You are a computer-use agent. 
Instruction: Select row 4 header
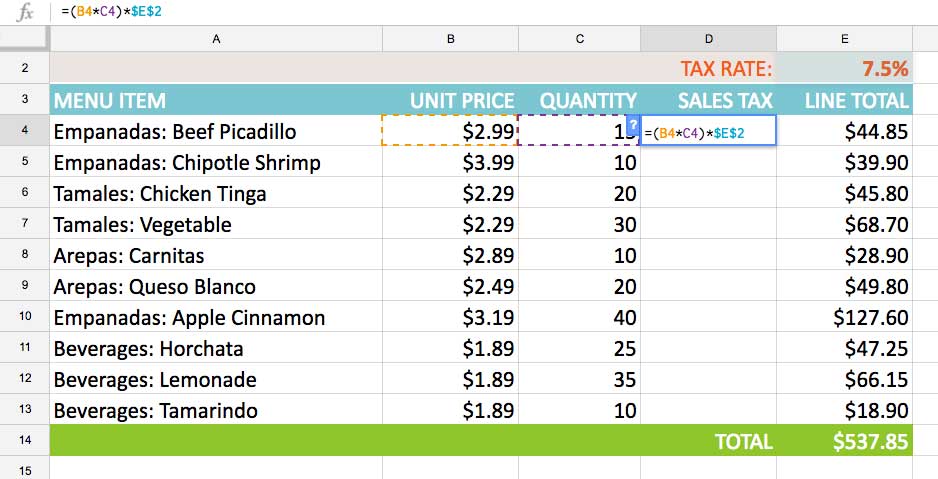[x=25, y=130]
